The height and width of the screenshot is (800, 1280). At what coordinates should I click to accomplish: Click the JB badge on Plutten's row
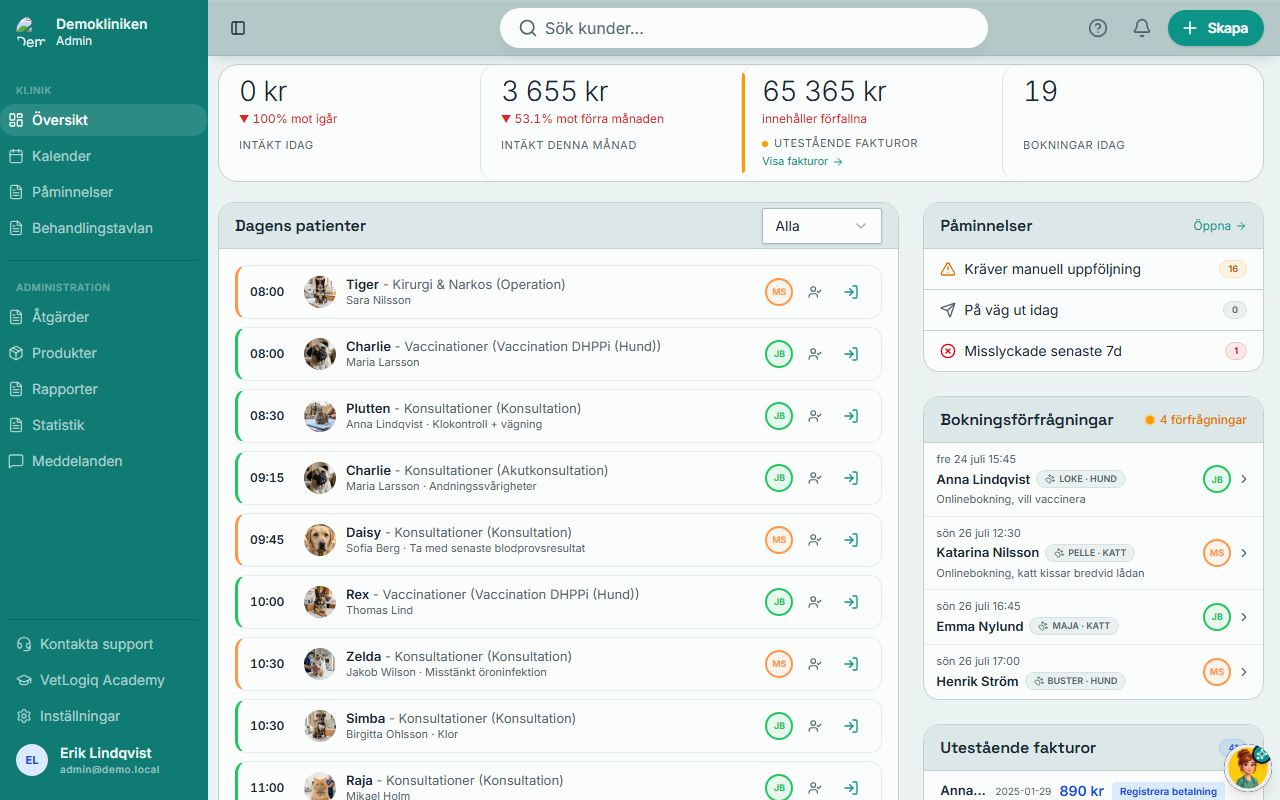pyautogui.click(x=779, y=416)
